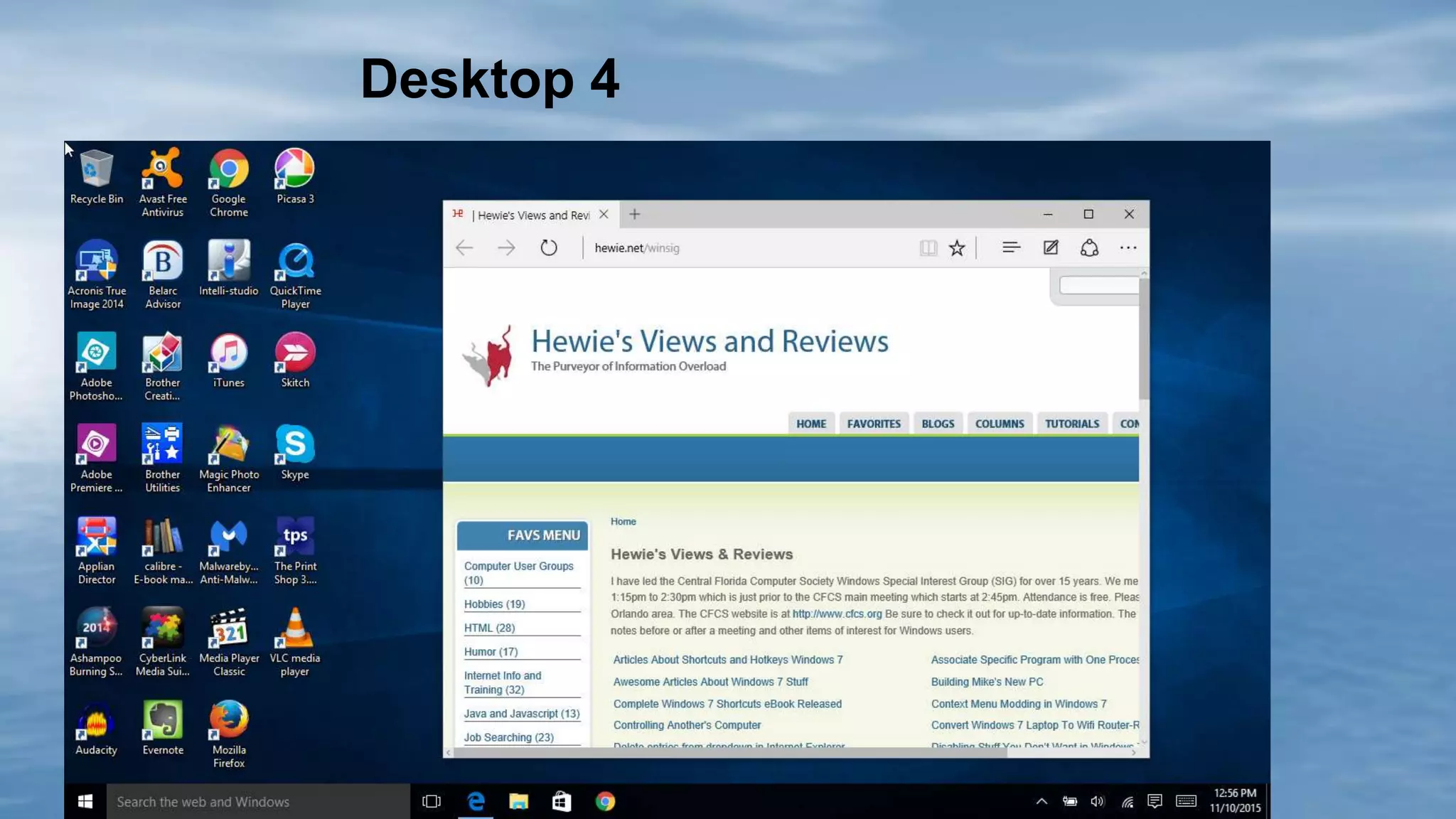Image resolution: width=1456 pixels, height=819 pixels.
Task: Open the HTML (28) favs link
Action: pos(489,628)
